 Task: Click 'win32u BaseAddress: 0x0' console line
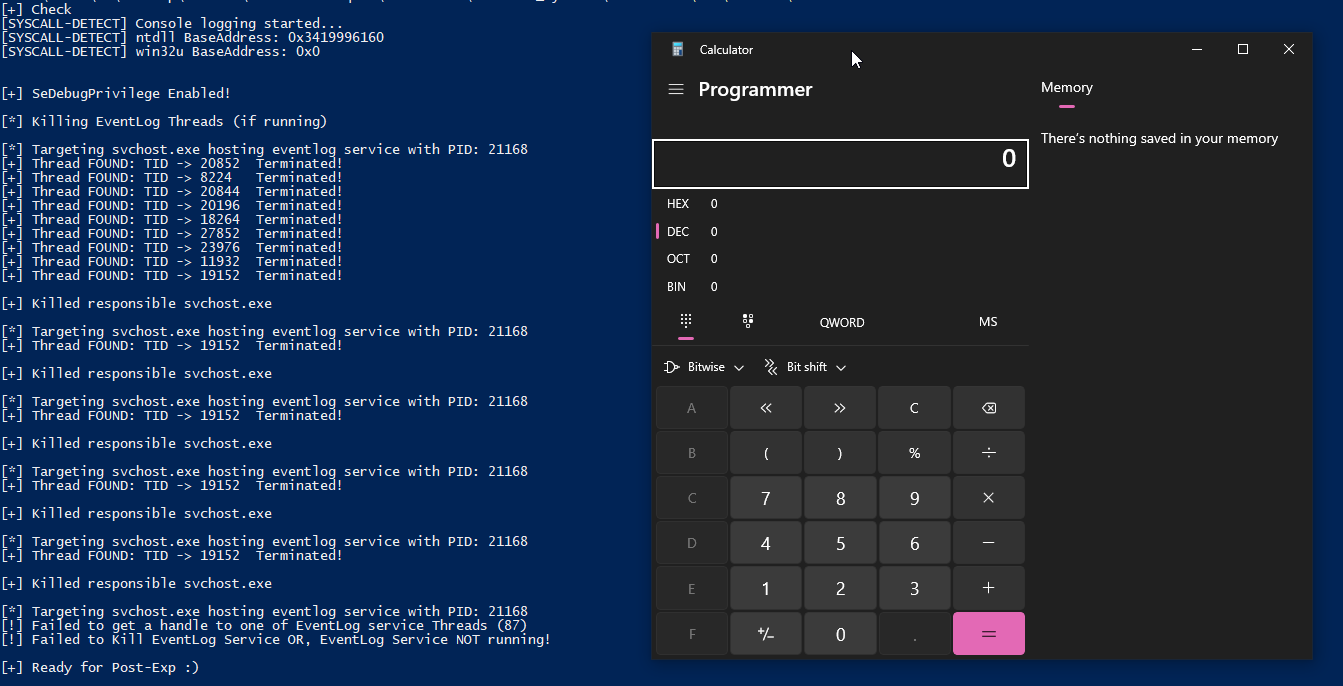click(160, 51)
